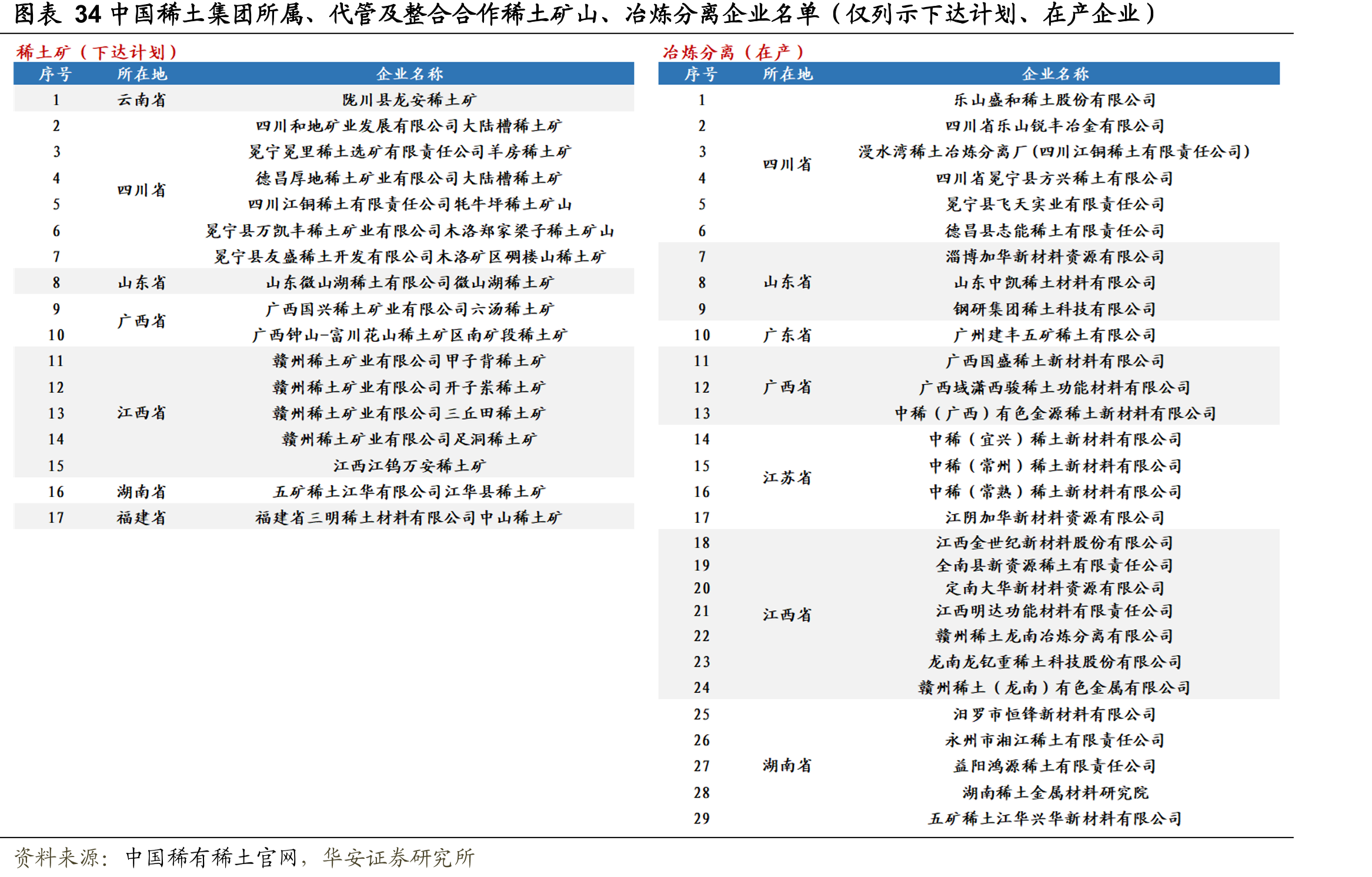This screenshot has width=1372, height=877.
Task: Click '汨罗市恒锋新材料有限公司'
Action: point(1055,714)
